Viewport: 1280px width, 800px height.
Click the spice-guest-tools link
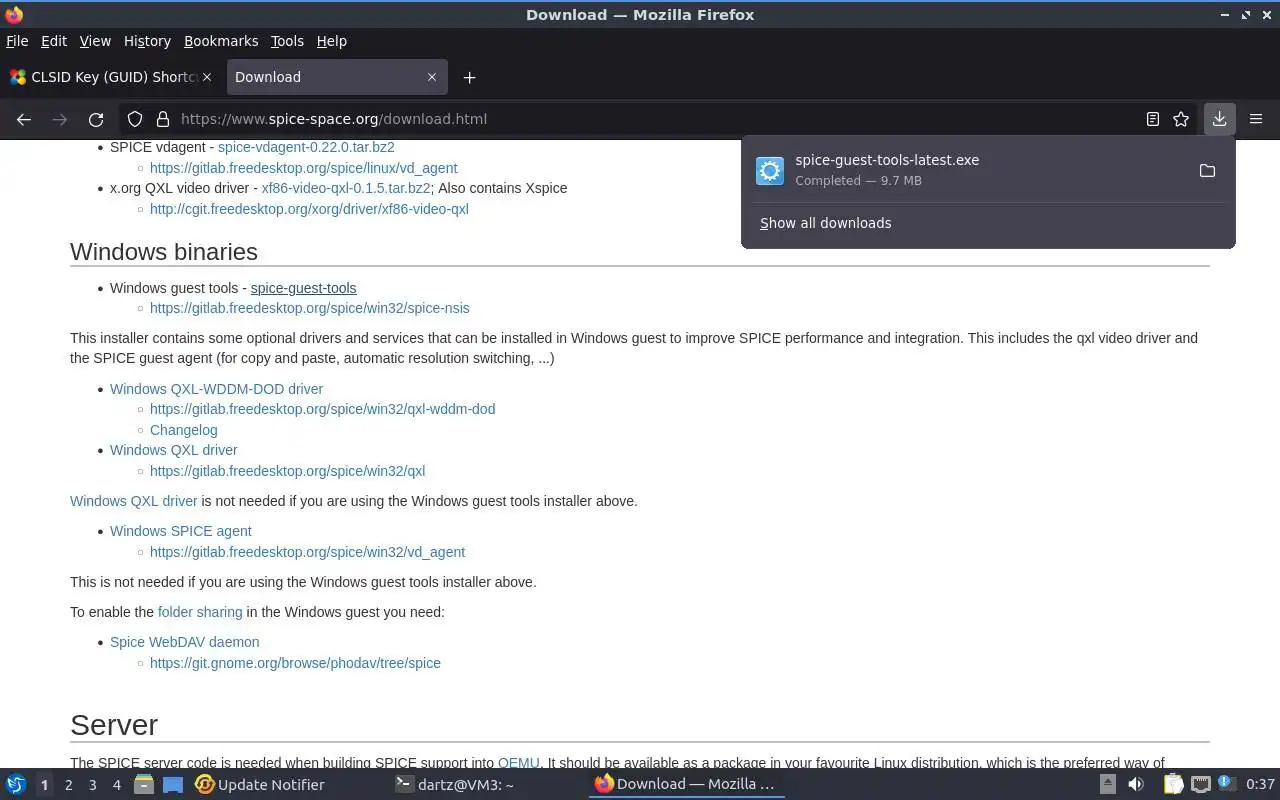[303, 288]
